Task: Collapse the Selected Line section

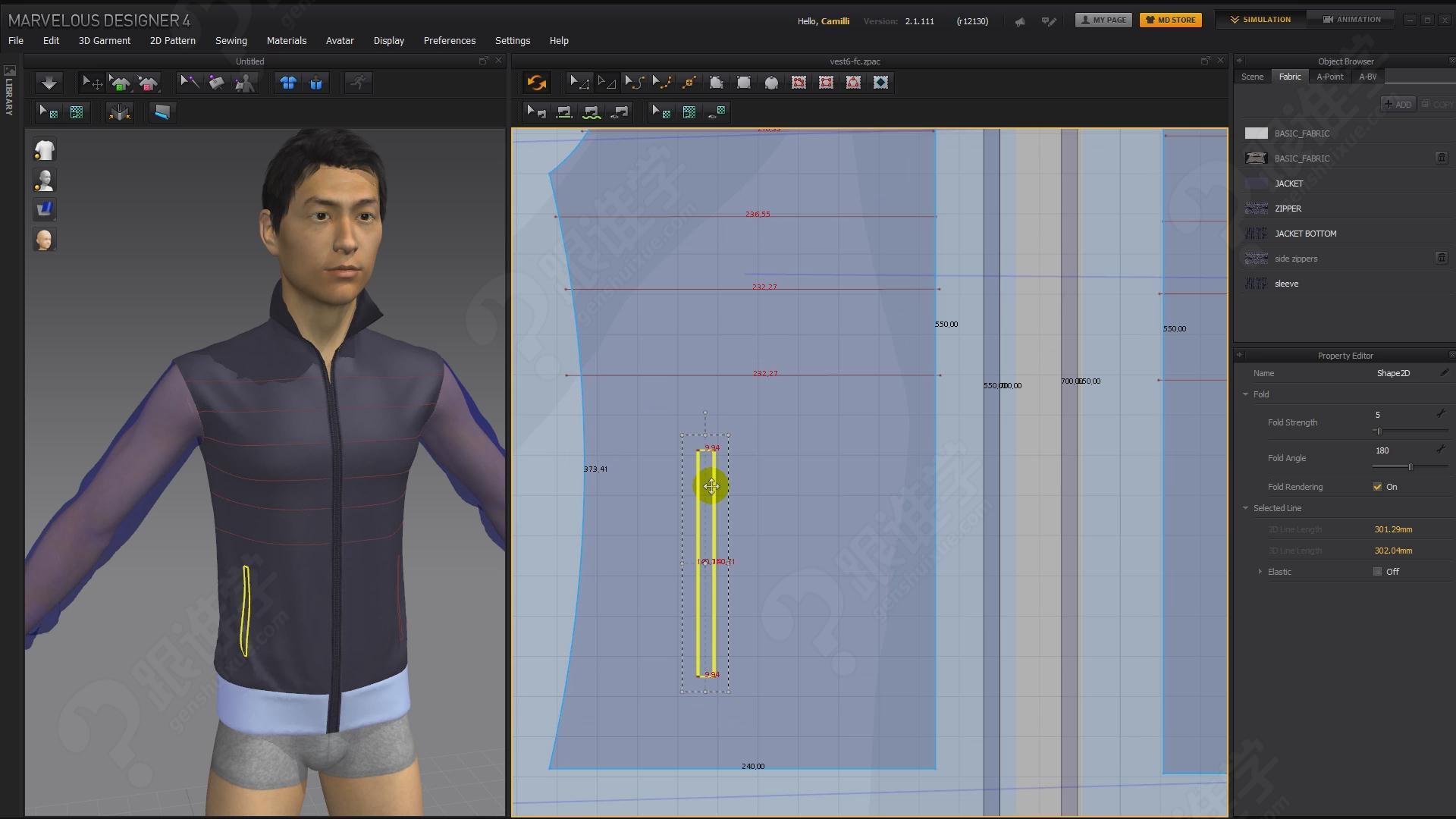Action: click(1245, 508)
